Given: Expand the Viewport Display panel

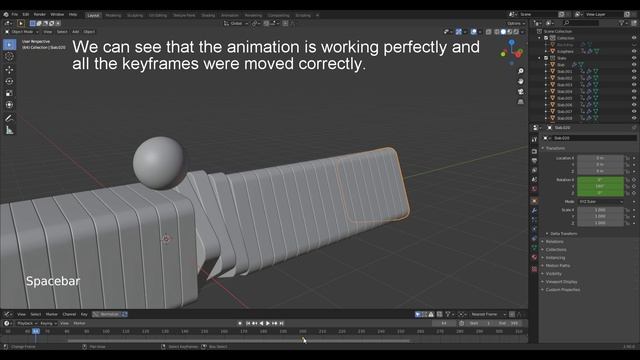Looking at the screenshot, I should coord(561,282).
